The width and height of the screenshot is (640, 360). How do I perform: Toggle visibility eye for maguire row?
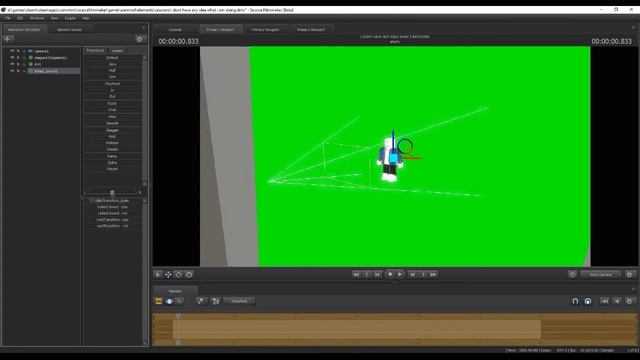[12, 58]
